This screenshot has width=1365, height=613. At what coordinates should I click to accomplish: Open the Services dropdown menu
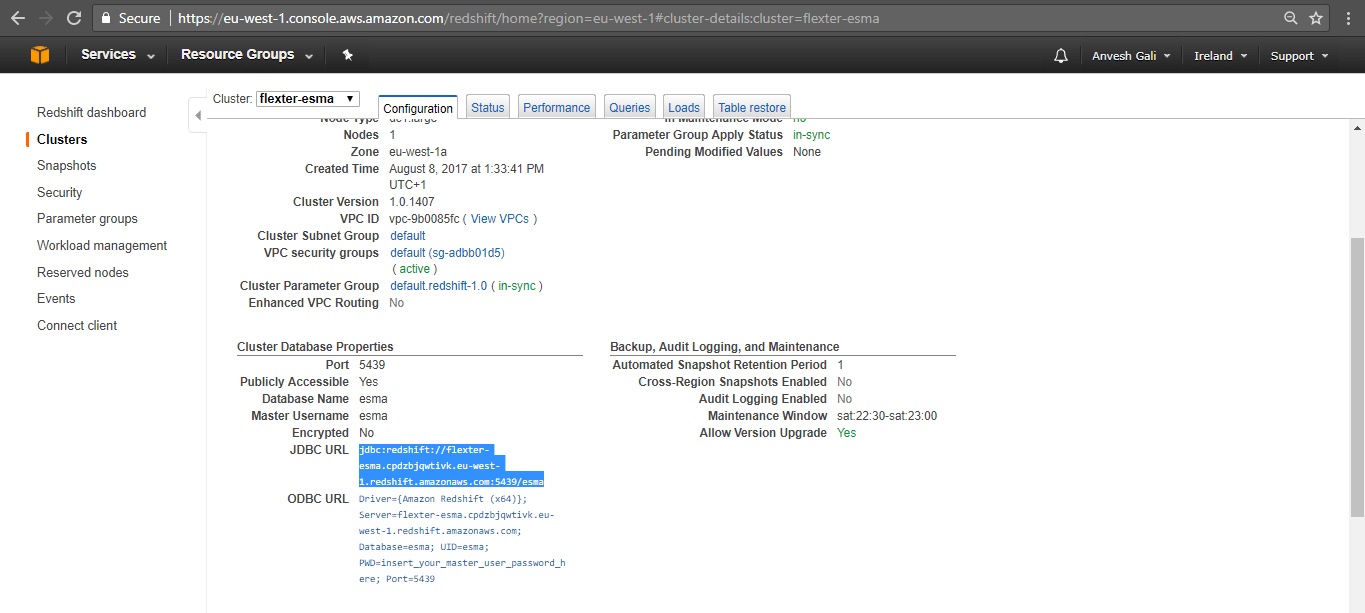(x=118, y=55)
